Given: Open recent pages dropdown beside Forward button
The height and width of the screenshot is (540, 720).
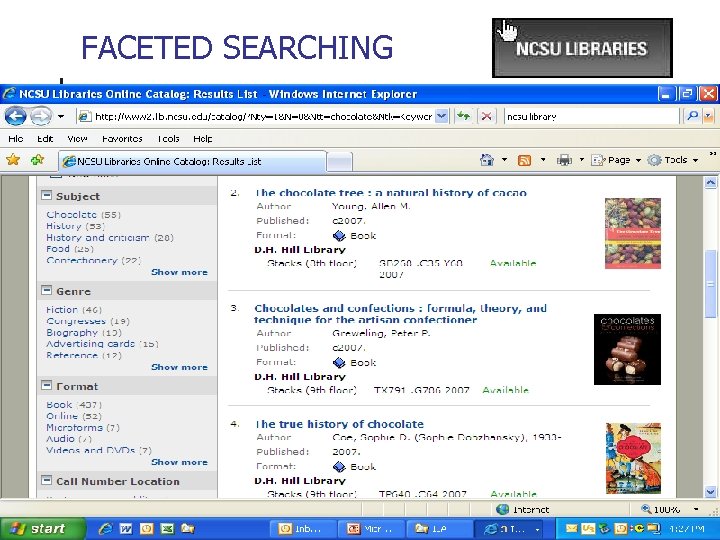Looking at the screenshot, I should (x=61, y=117).
